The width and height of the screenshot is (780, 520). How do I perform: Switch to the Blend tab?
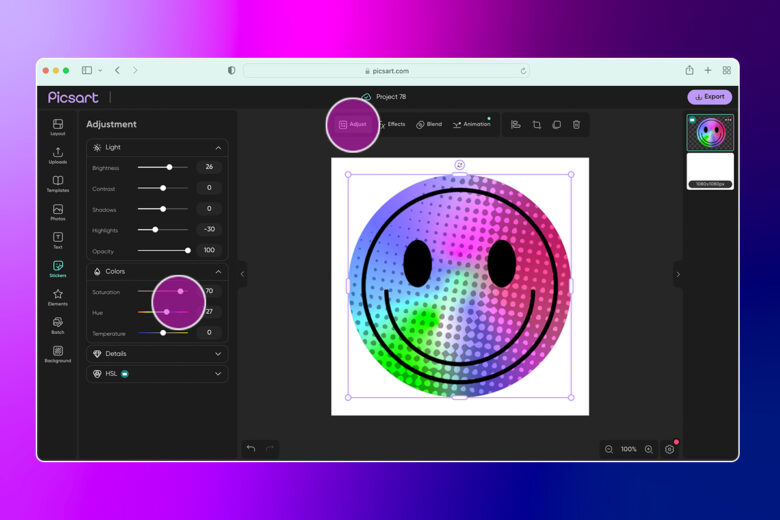pos(429,124)
